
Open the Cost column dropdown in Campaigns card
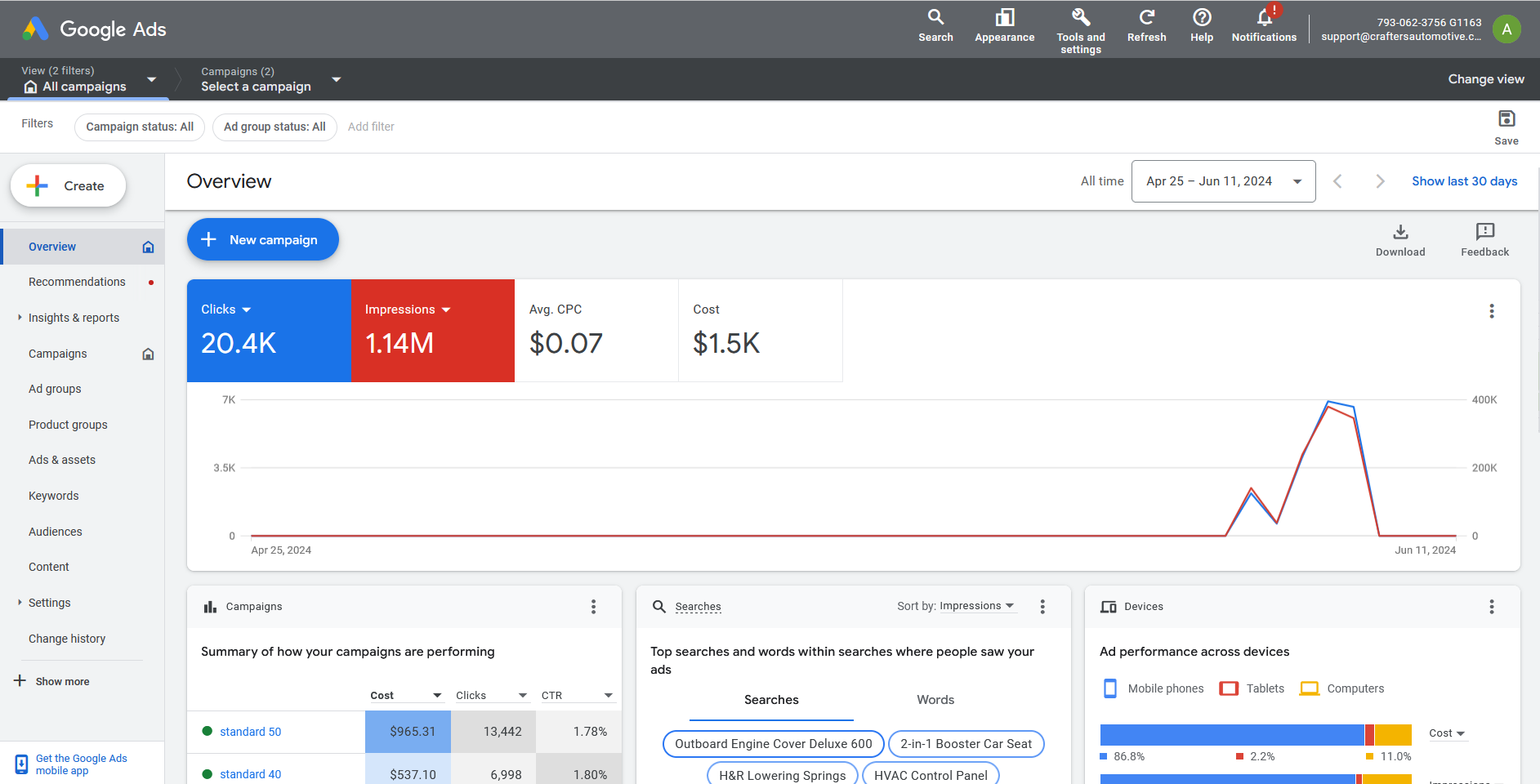click(406, 696)
